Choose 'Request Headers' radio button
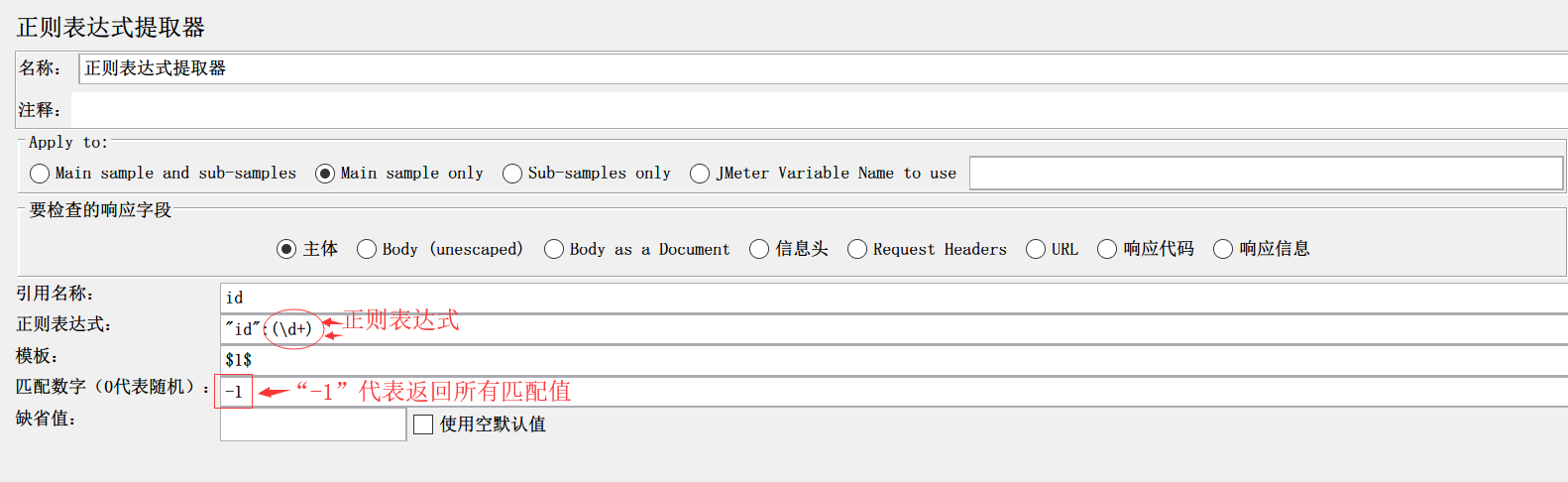The image size is (1568, 482). point(857,249)
